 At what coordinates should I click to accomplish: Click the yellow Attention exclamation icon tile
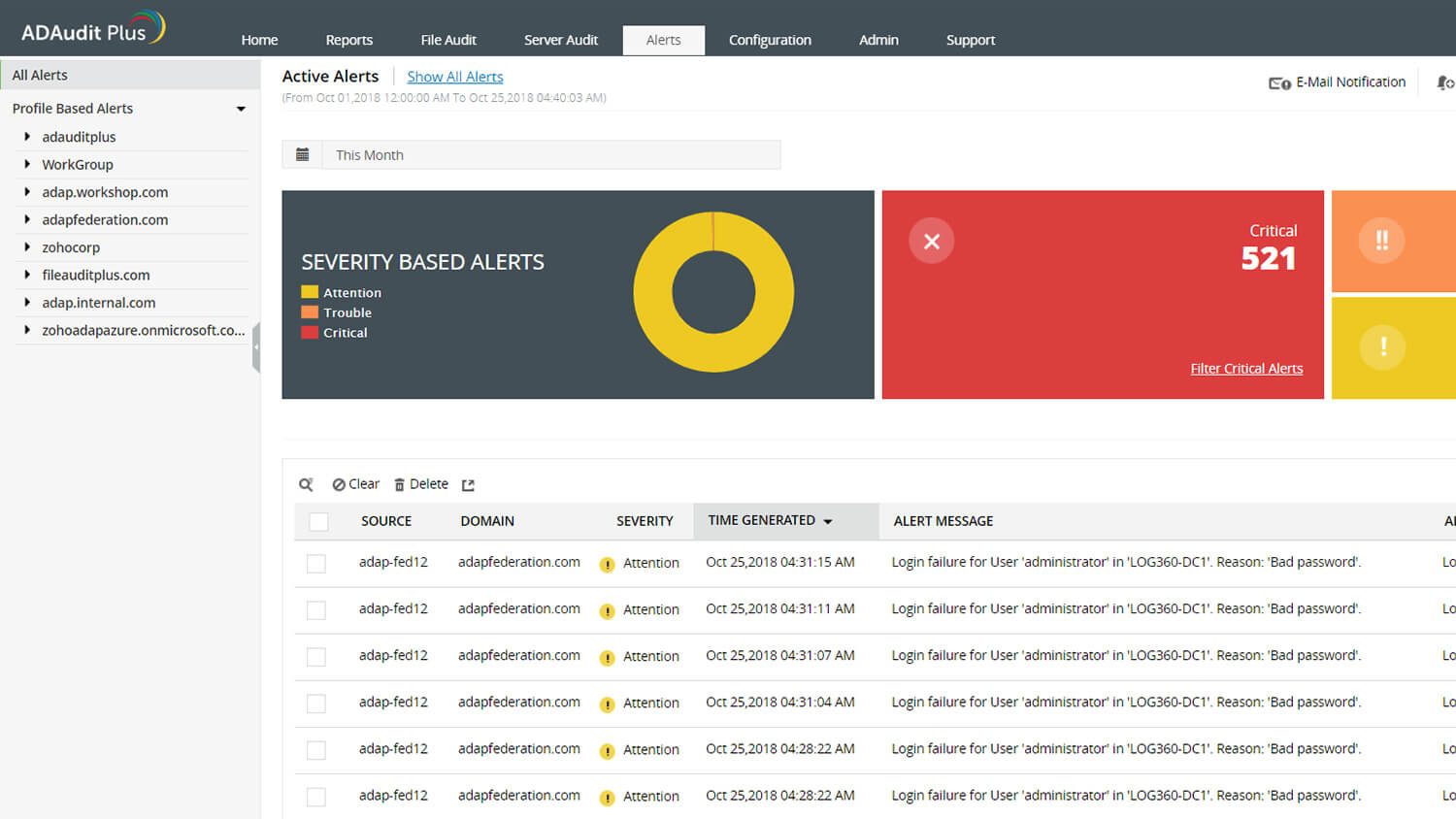pyautogui.click(x=1382, y=346)
